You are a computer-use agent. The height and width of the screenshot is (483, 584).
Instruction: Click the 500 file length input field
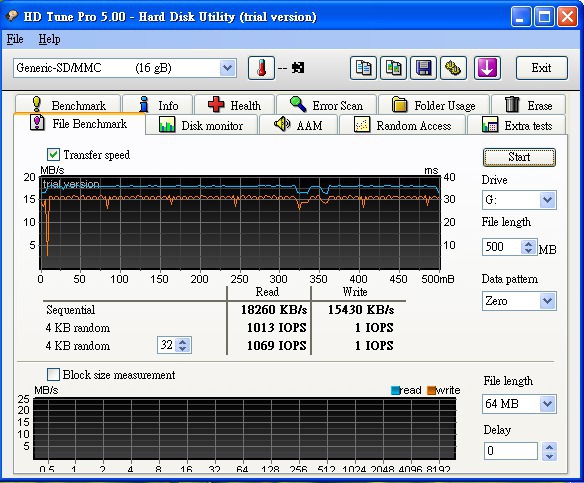click(502, 247)
